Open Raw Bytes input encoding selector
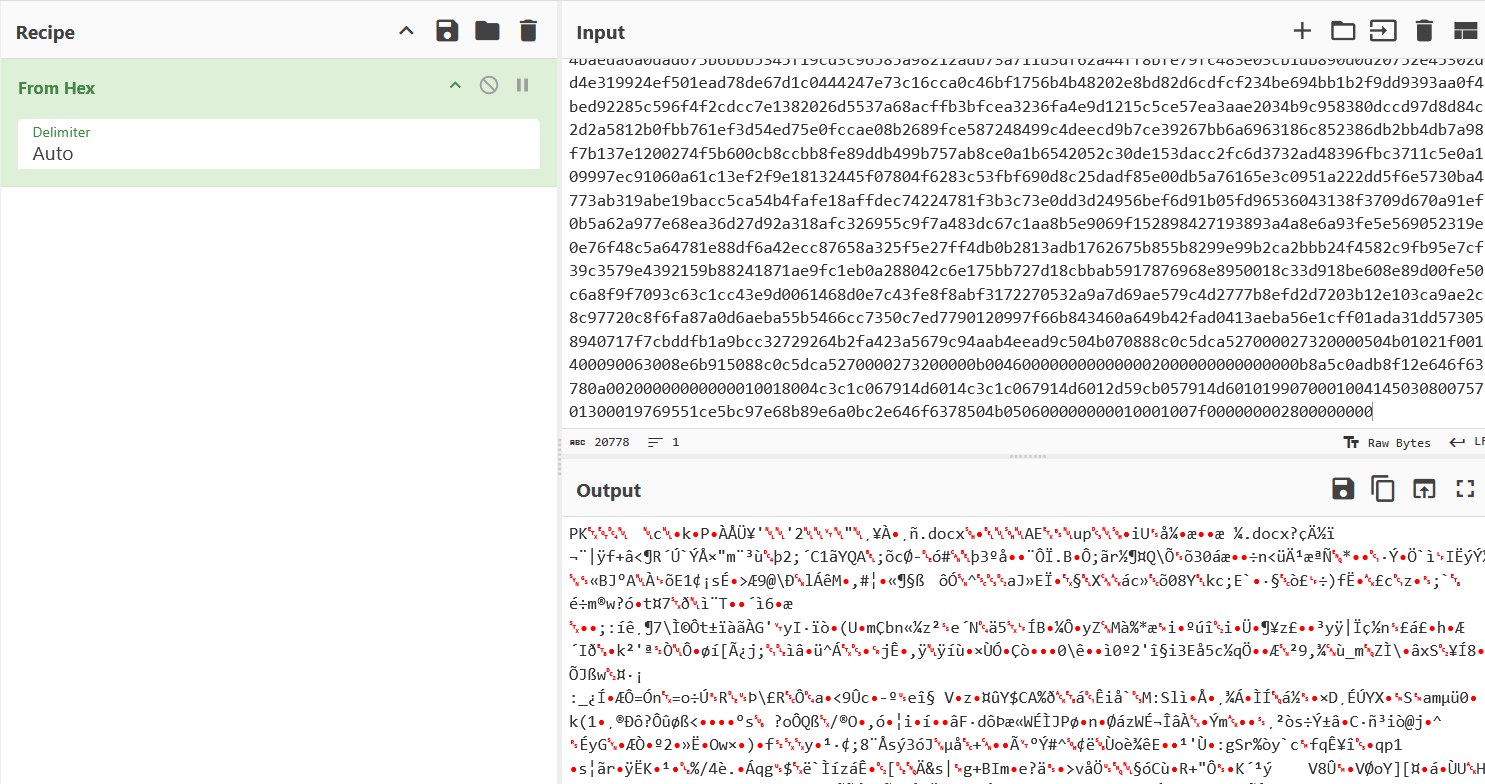 pos(1387,442)
